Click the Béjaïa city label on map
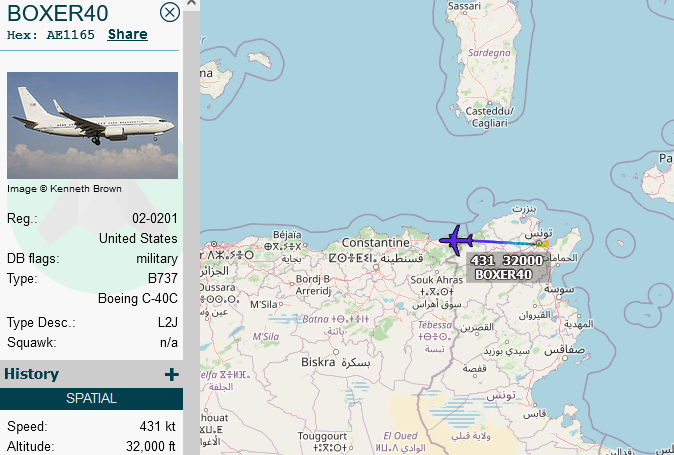 [288, 235]
